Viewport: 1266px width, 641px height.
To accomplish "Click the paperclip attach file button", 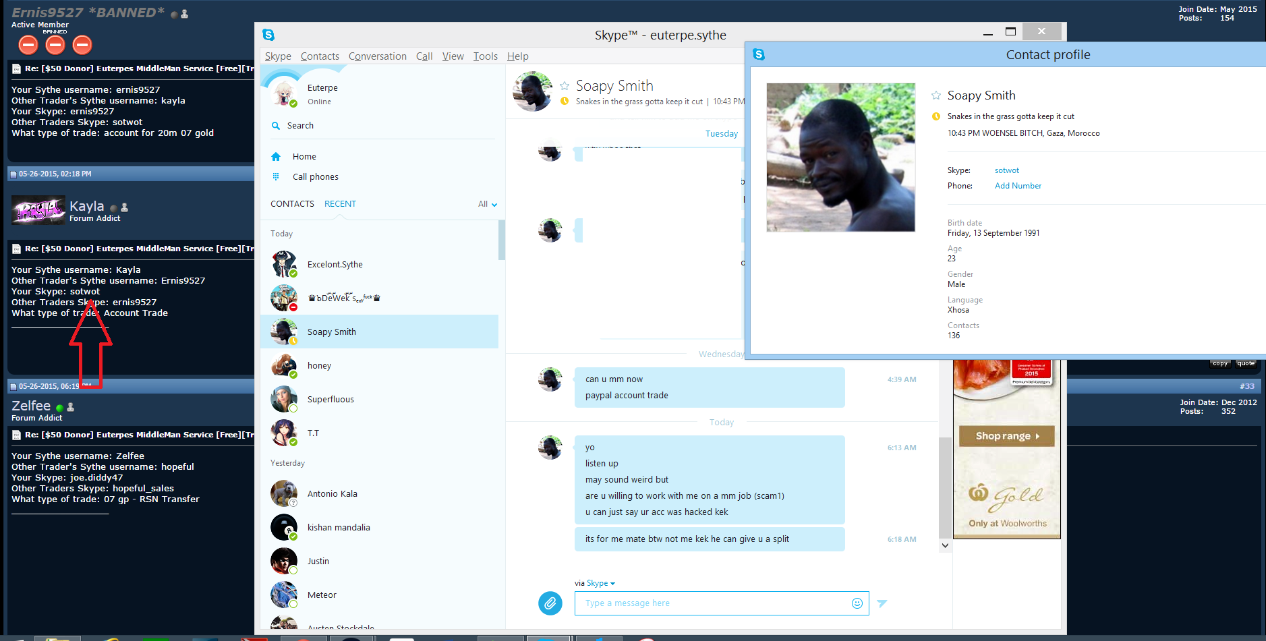I will tap(549, 603).
